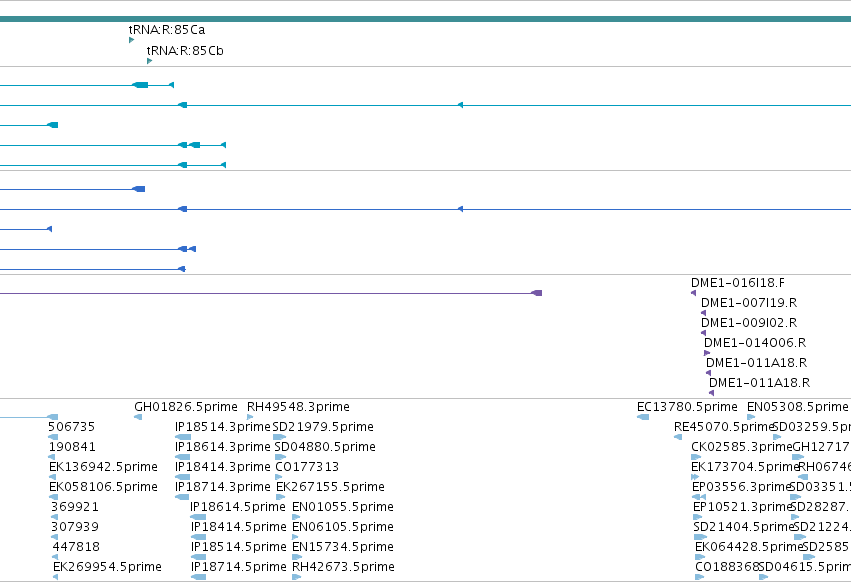851x582 pixels.
Task: Select the 190841 feature label
Action: [x=72, y=447]
